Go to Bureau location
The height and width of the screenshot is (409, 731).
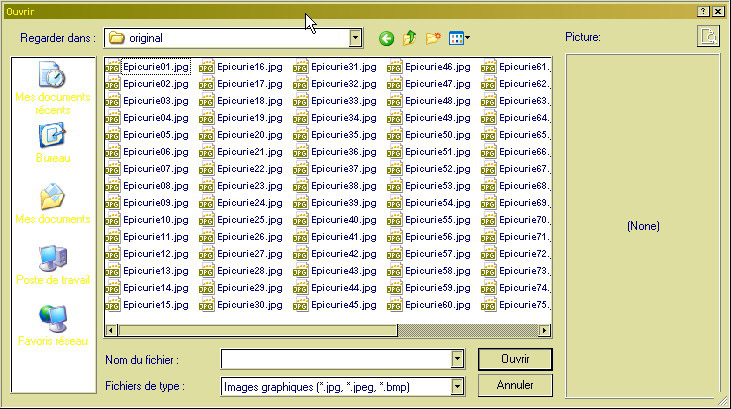click(52, 144)
